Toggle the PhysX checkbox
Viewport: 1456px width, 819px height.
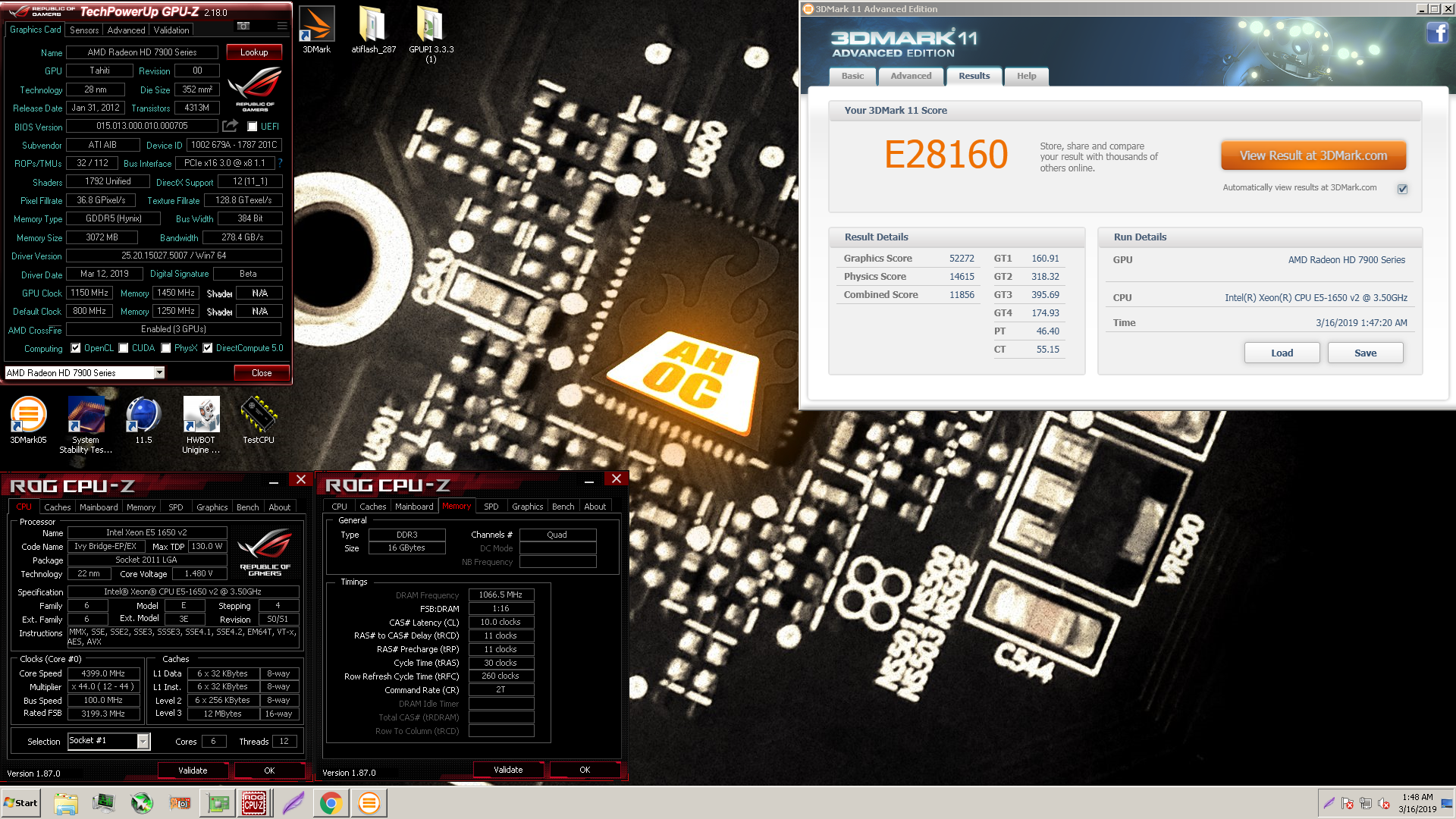[x=166, y=348]
